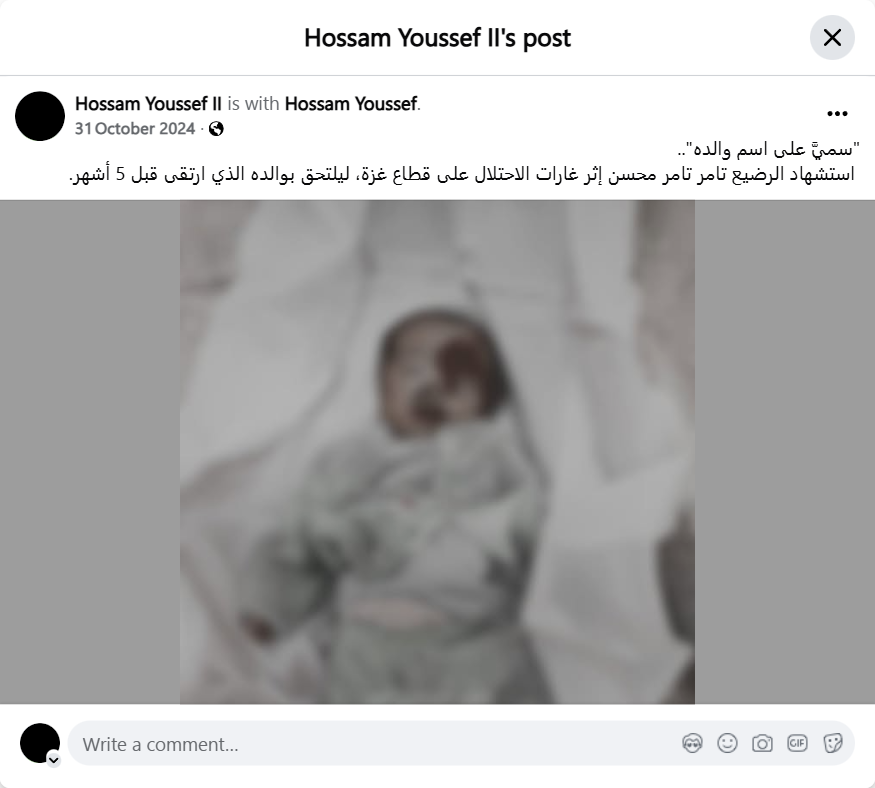Click the dialog title Hossam Youssef II's post
The height and width of the screenshot is (788, 875).
pos(438,38)
